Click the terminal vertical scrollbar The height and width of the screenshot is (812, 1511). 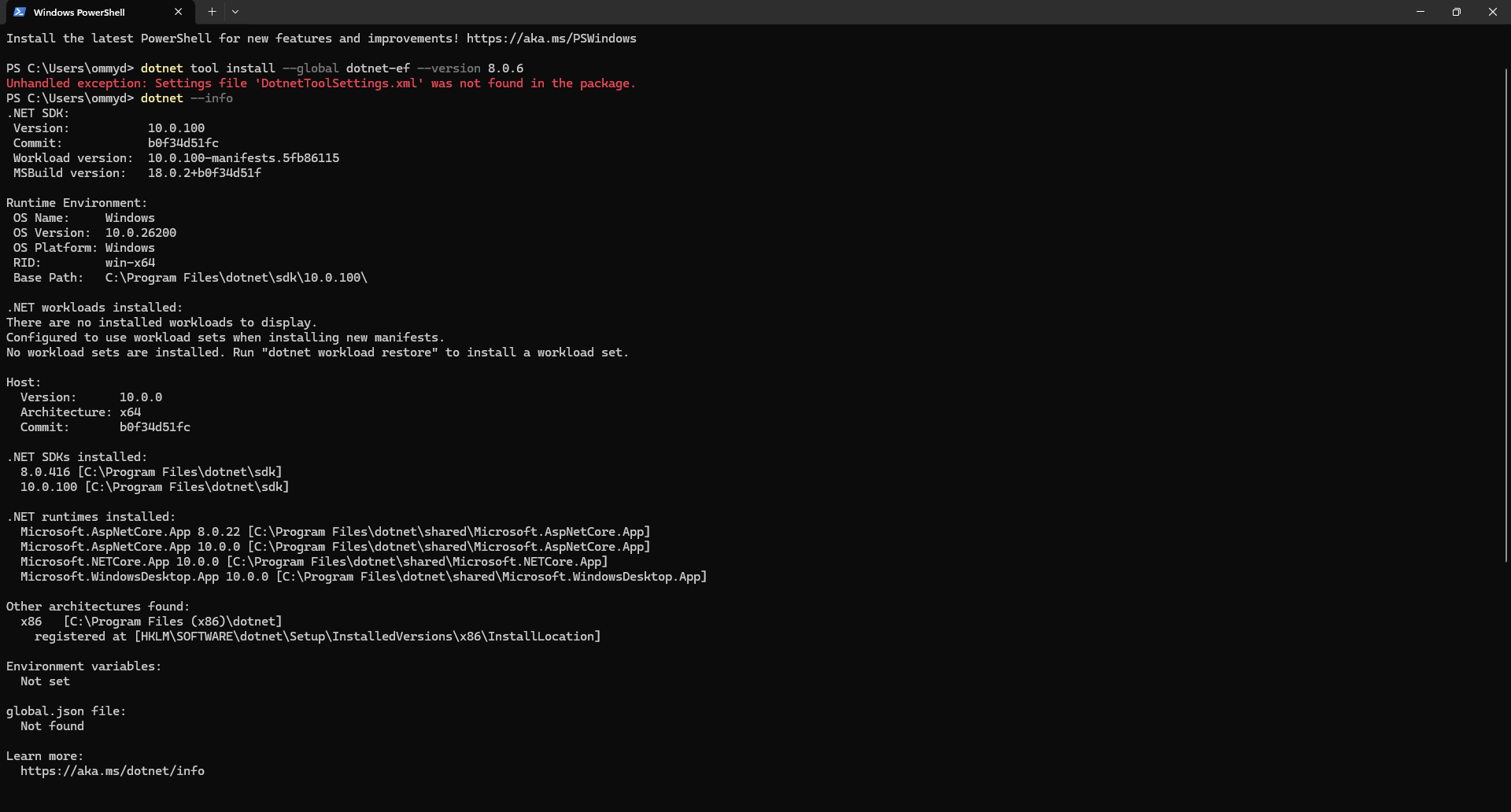1506,315
